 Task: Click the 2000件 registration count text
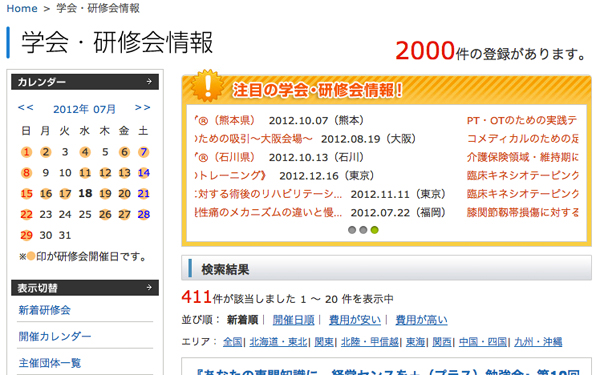click(x=491, y=51)
